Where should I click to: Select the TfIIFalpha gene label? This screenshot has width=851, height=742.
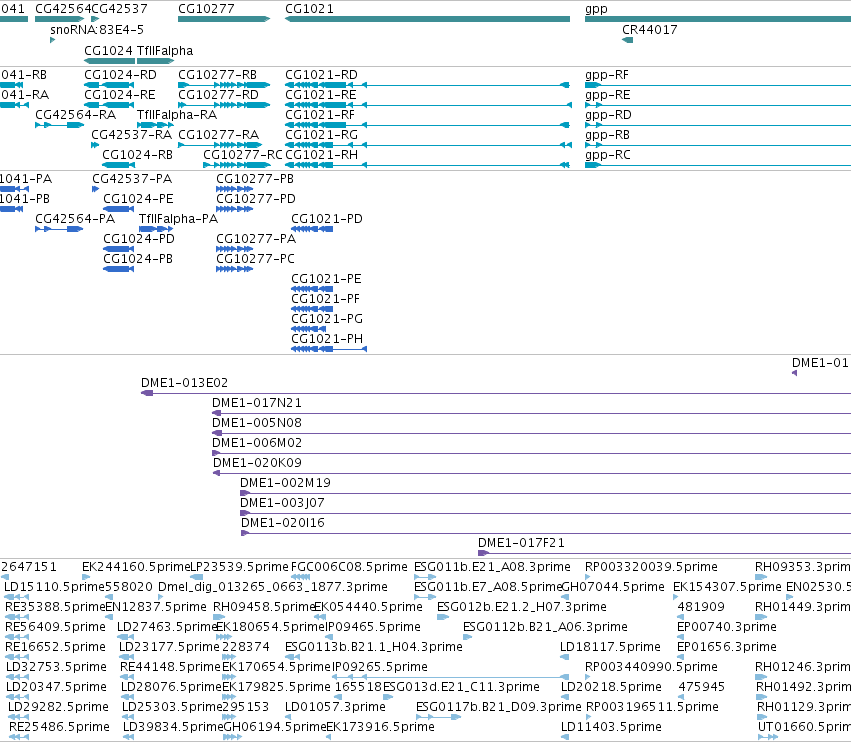pos(165,50)
